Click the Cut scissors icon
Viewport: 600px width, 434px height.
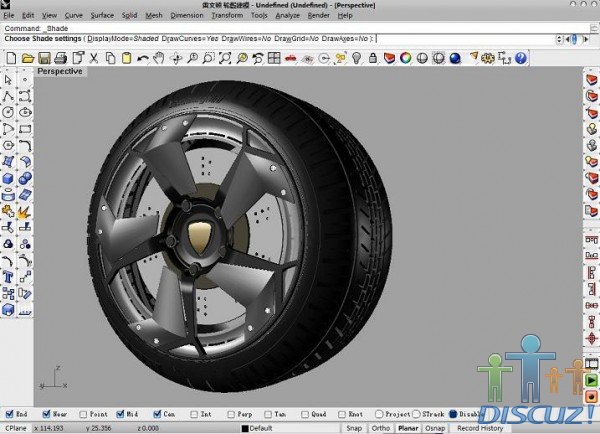point(94,58)
